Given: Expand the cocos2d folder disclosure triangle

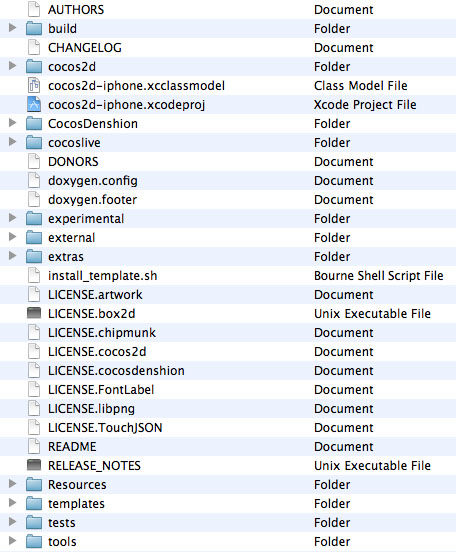Looking at the screenshot, I should pyautogui.click(x=12, y=65).
